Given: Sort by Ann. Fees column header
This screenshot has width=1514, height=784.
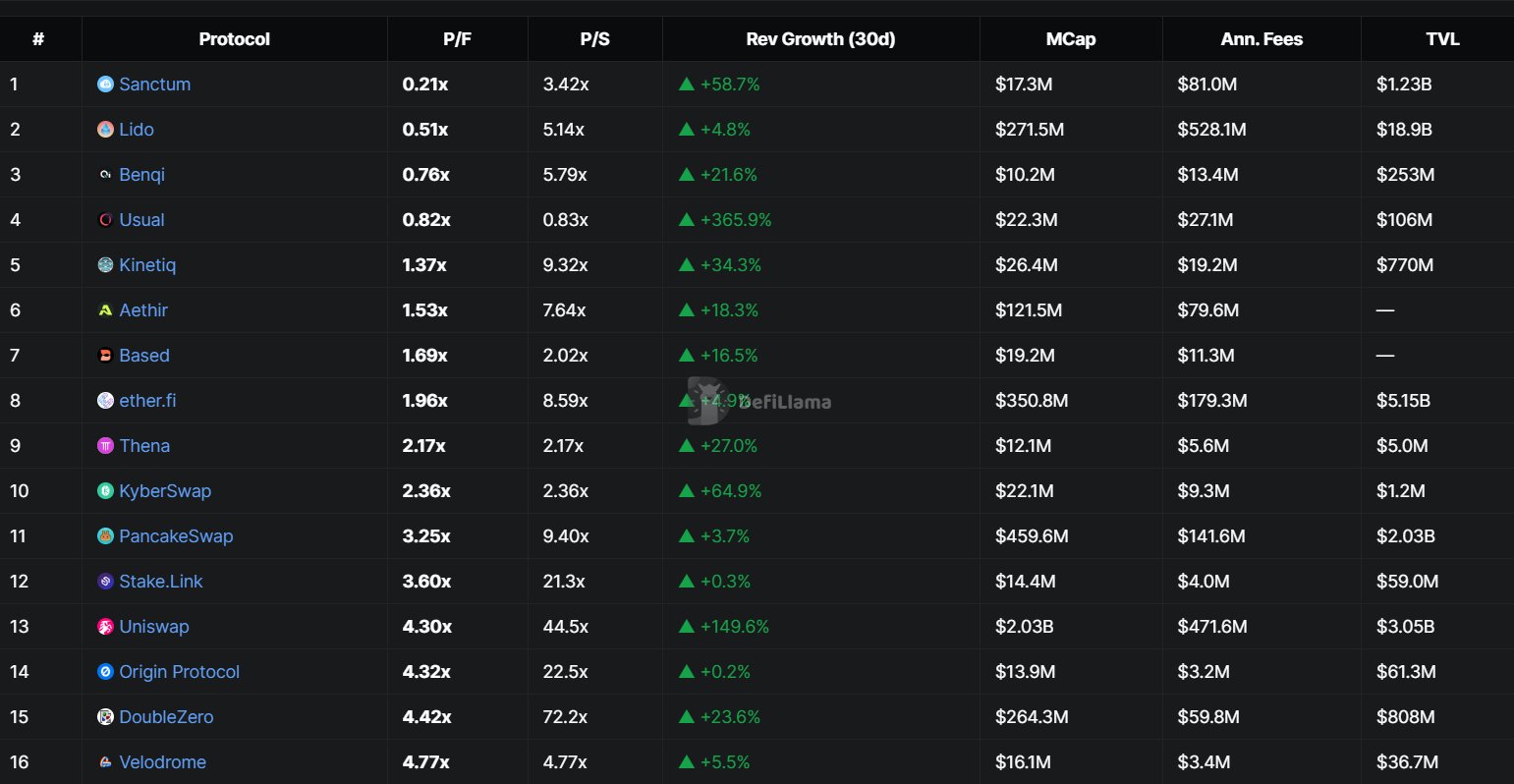Looking at the screenshot, I should 1262,39.
